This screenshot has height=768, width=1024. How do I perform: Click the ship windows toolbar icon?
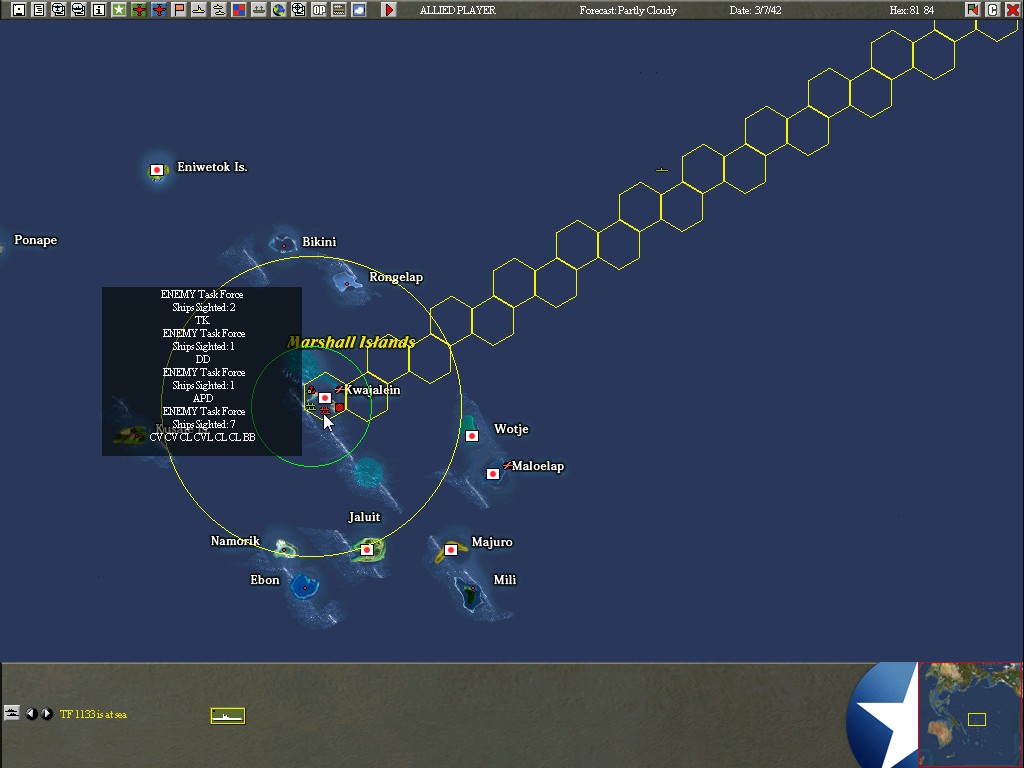pyautogui.click(x=79, y=10)
